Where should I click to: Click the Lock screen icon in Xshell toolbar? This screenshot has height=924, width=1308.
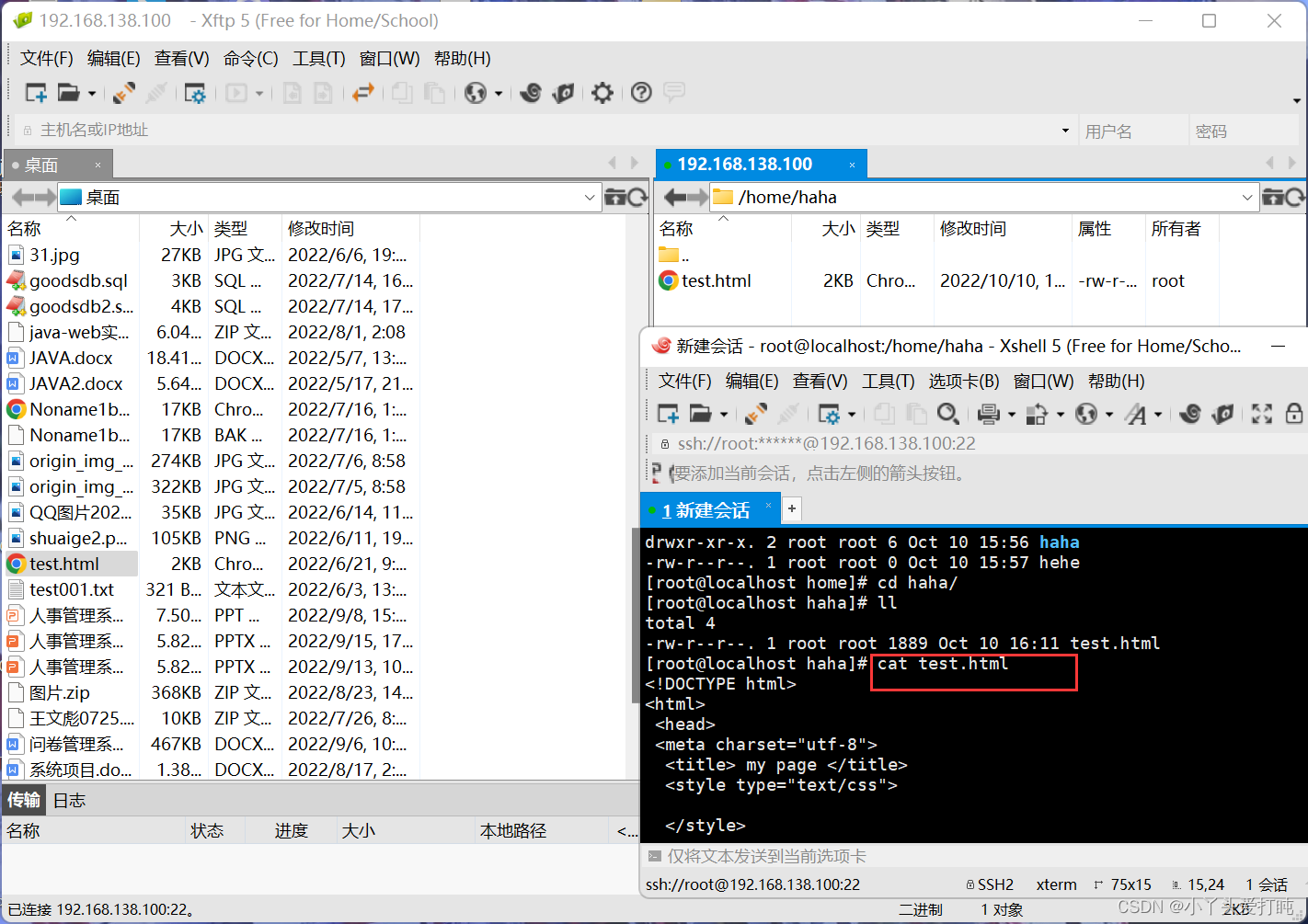[x=1294, y=415]
